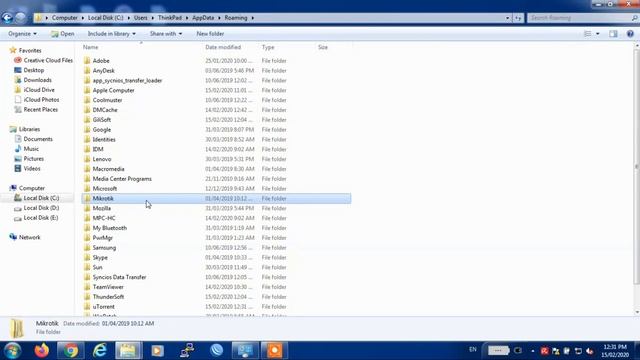640x360 pixels.
Task: Select Local Disk (E:) in the sidebar
Action: (x=36, y=218)
